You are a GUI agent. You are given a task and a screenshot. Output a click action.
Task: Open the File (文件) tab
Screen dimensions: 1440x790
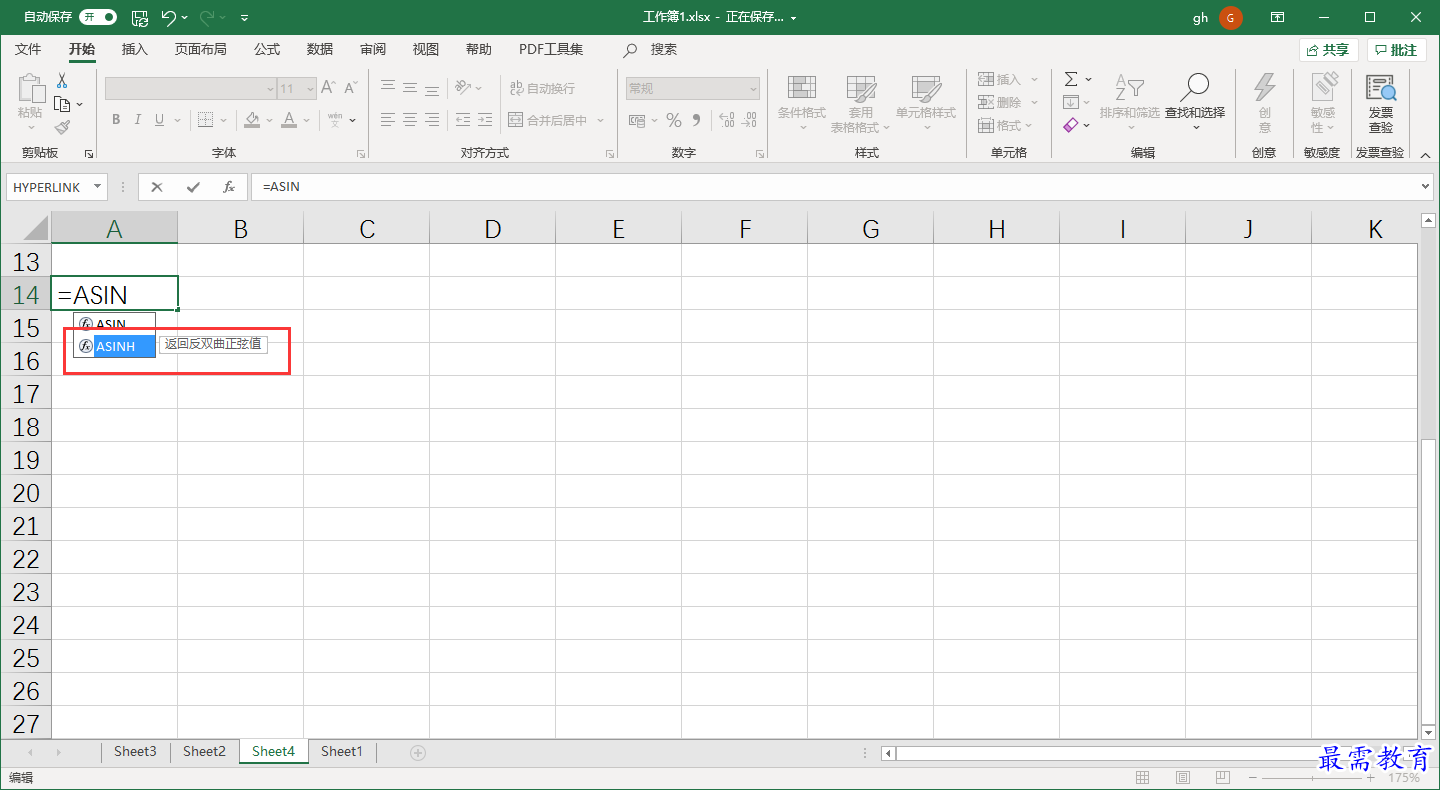coord(28,49)
